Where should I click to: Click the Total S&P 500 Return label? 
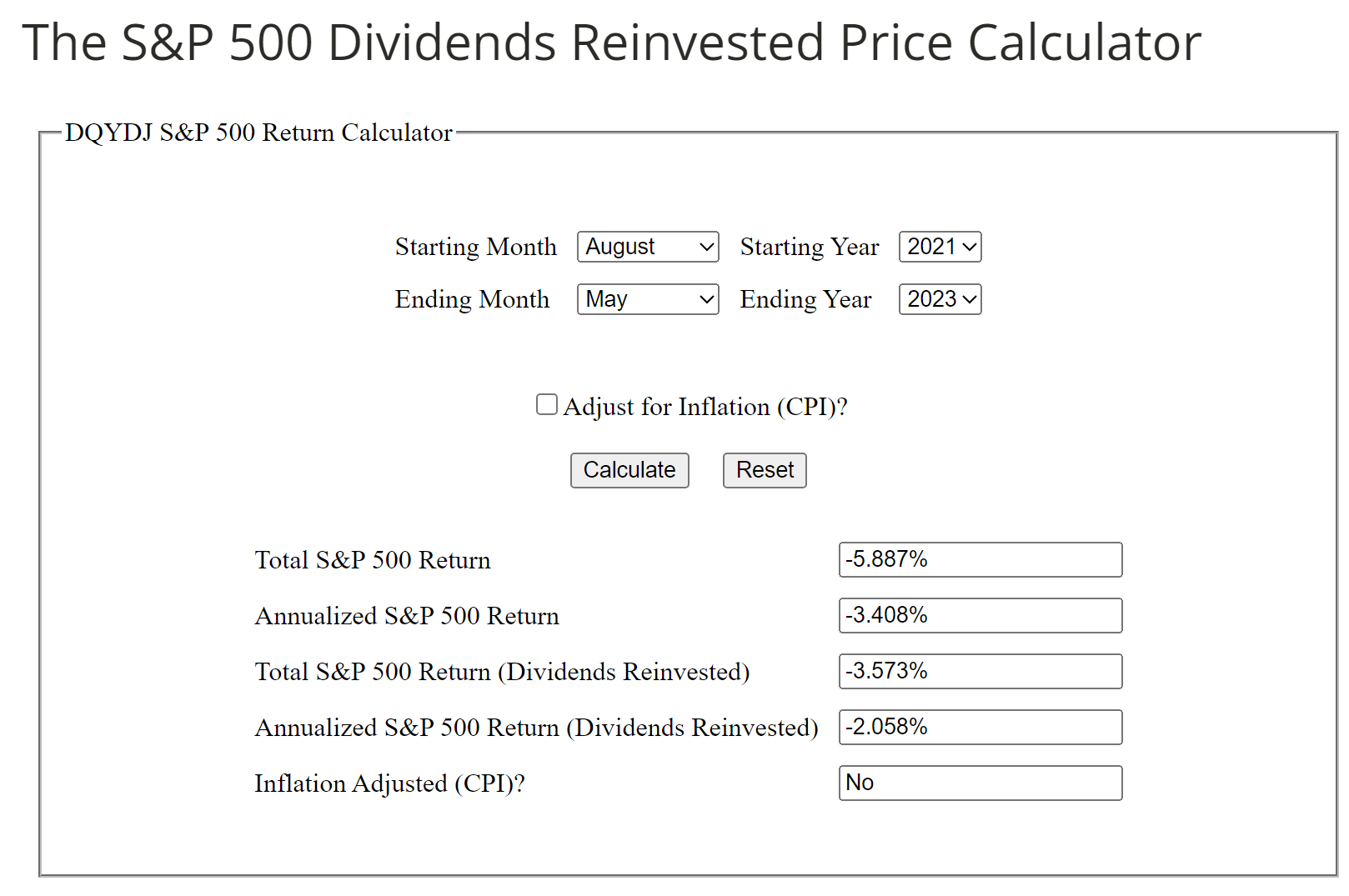tap(373, 560)
